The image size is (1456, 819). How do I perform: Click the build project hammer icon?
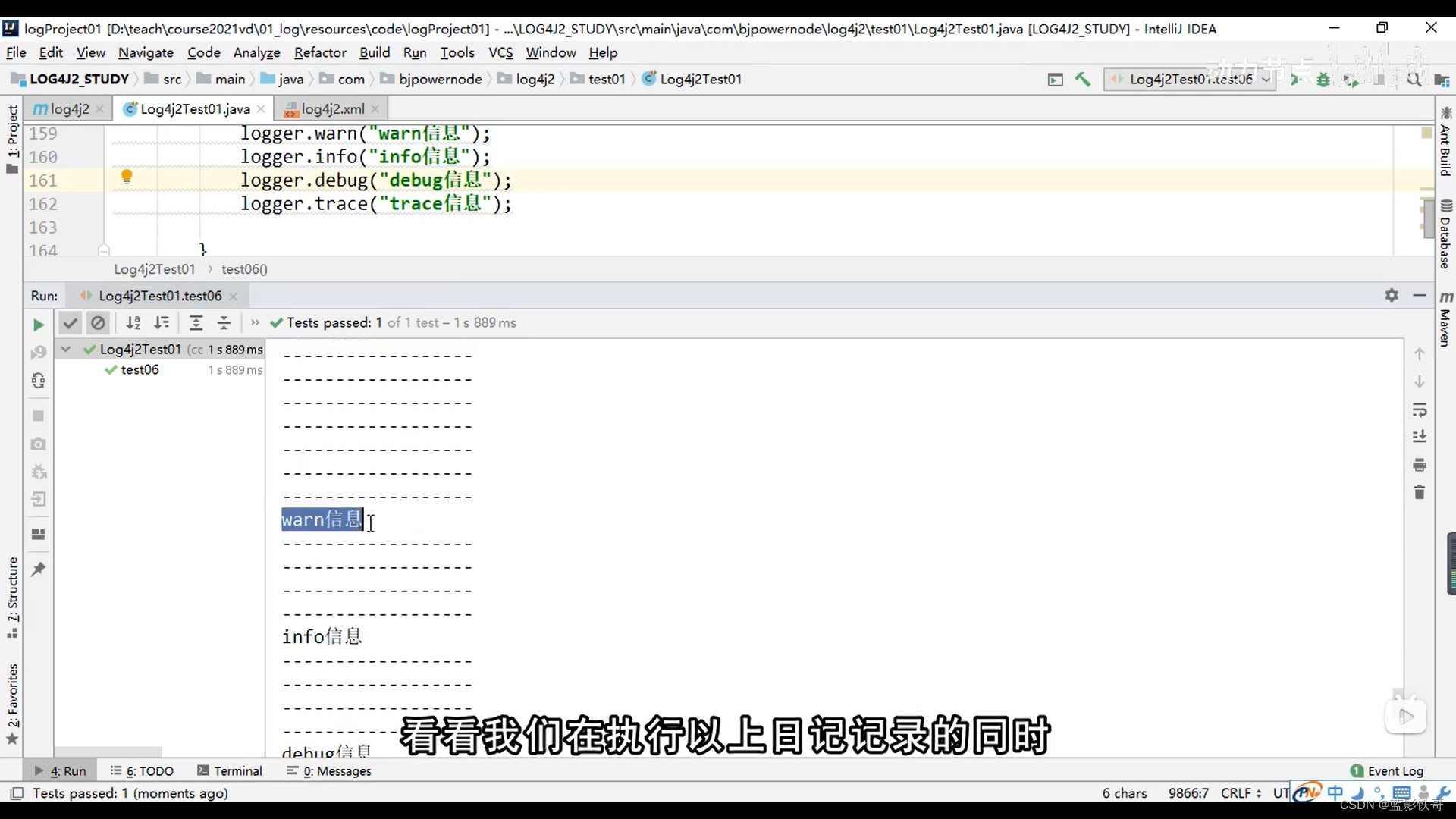pos(1083,79)
